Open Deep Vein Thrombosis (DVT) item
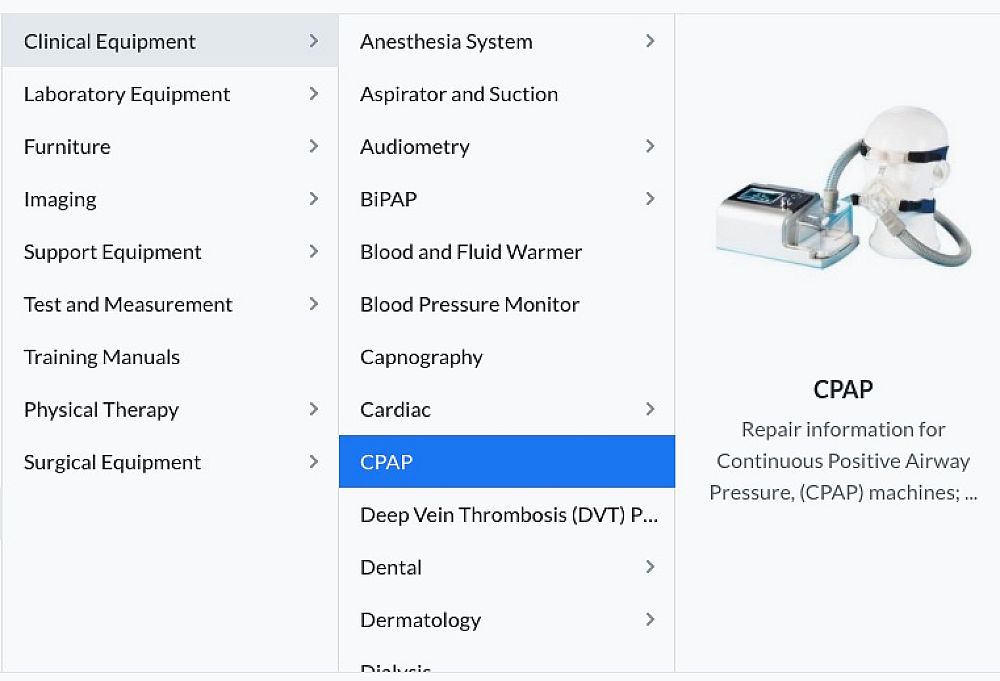This screenshot has width=1000, height=681. pyautogui.click(x=508, y=515)
